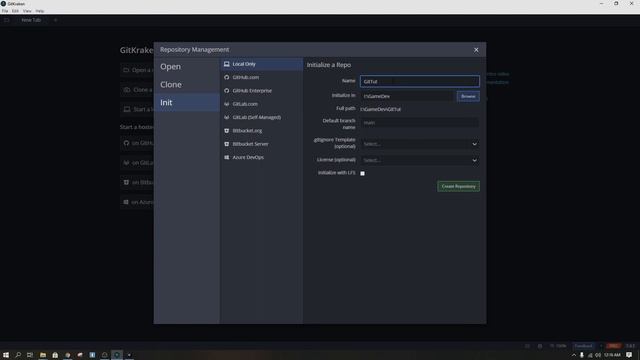This screenshot has height=360, width=640.
Task: Open the View menu
Action: (x=27, y=11)
